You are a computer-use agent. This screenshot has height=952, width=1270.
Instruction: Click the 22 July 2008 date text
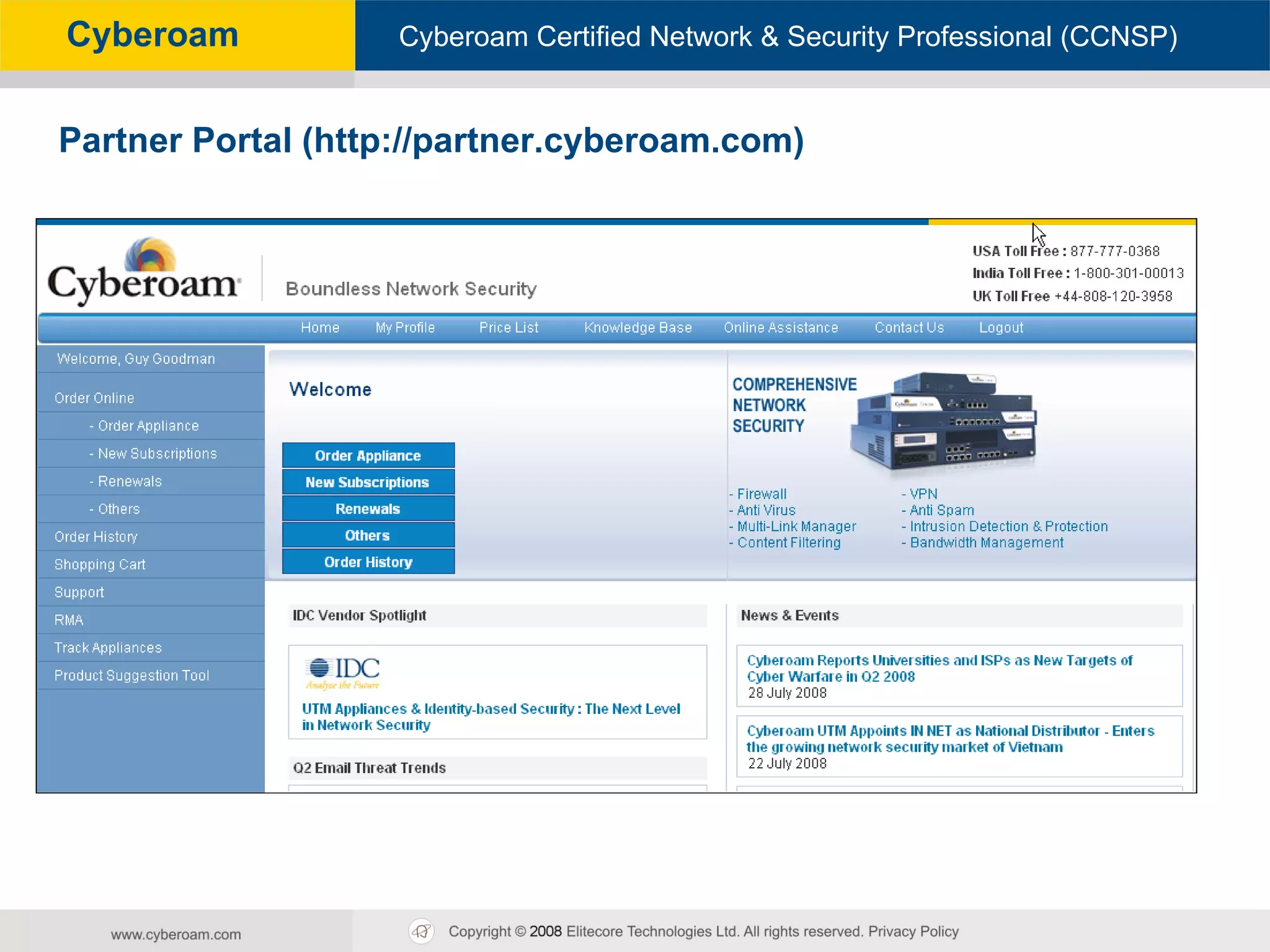[788, 764]
